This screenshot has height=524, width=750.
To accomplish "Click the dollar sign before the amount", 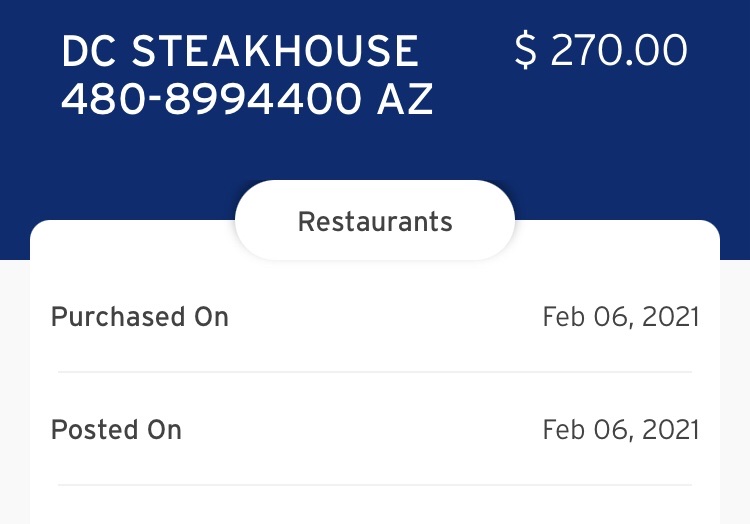I will click(x=525, y=51).
